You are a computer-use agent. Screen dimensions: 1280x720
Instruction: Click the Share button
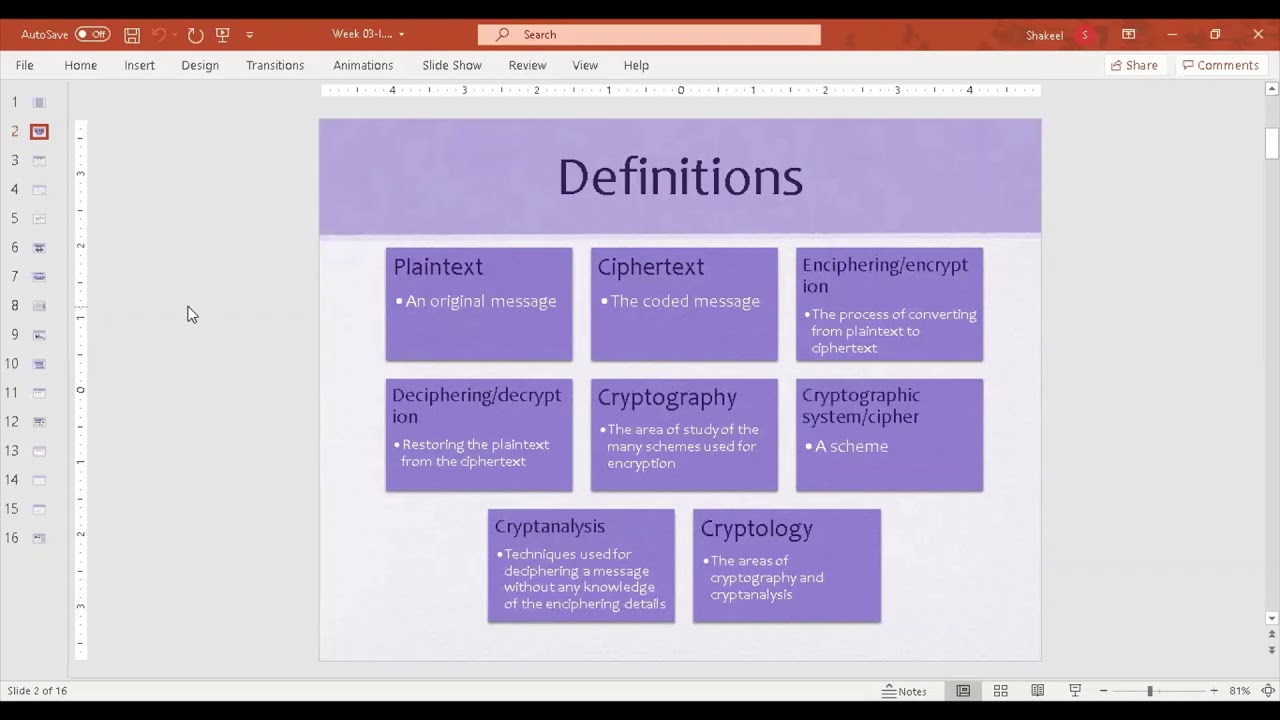1134,65
